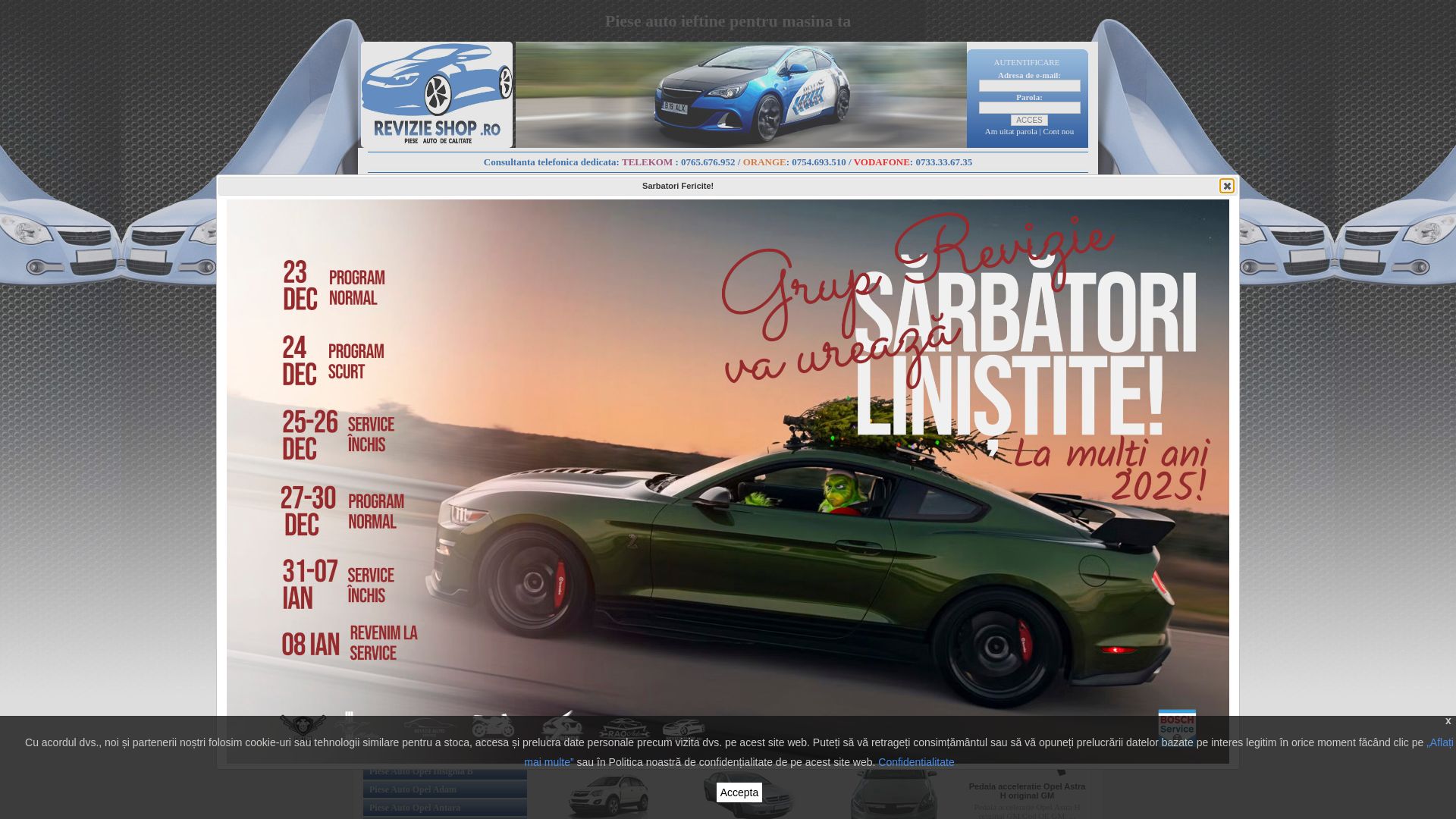The width and height of the screenshot is (1456, 819).
Task: Focus the Parola password field
Action: (x=1029, y=108)
